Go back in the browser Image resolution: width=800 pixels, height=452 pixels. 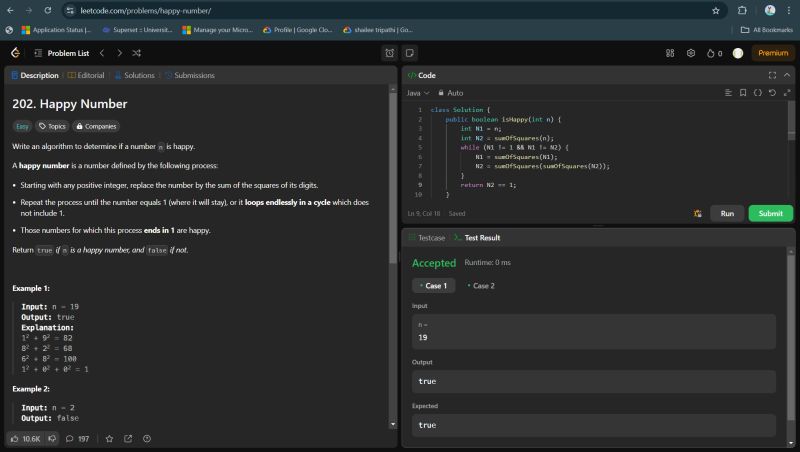[10, 10]
